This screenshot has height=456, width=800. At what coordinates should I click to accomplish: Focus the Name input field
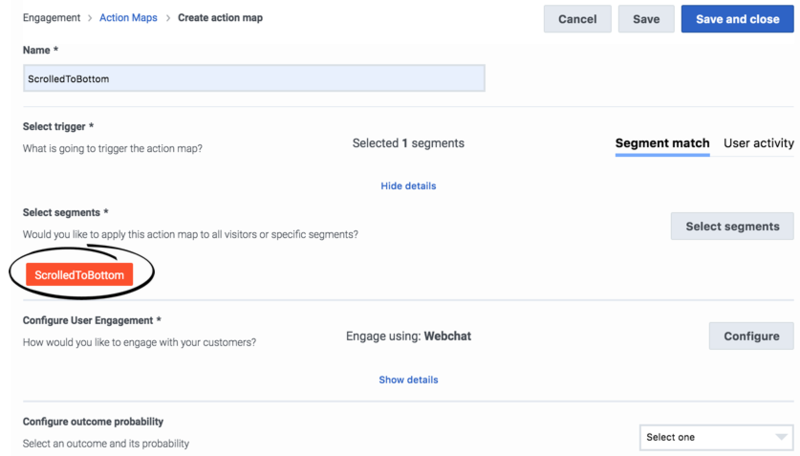(254, 79)
